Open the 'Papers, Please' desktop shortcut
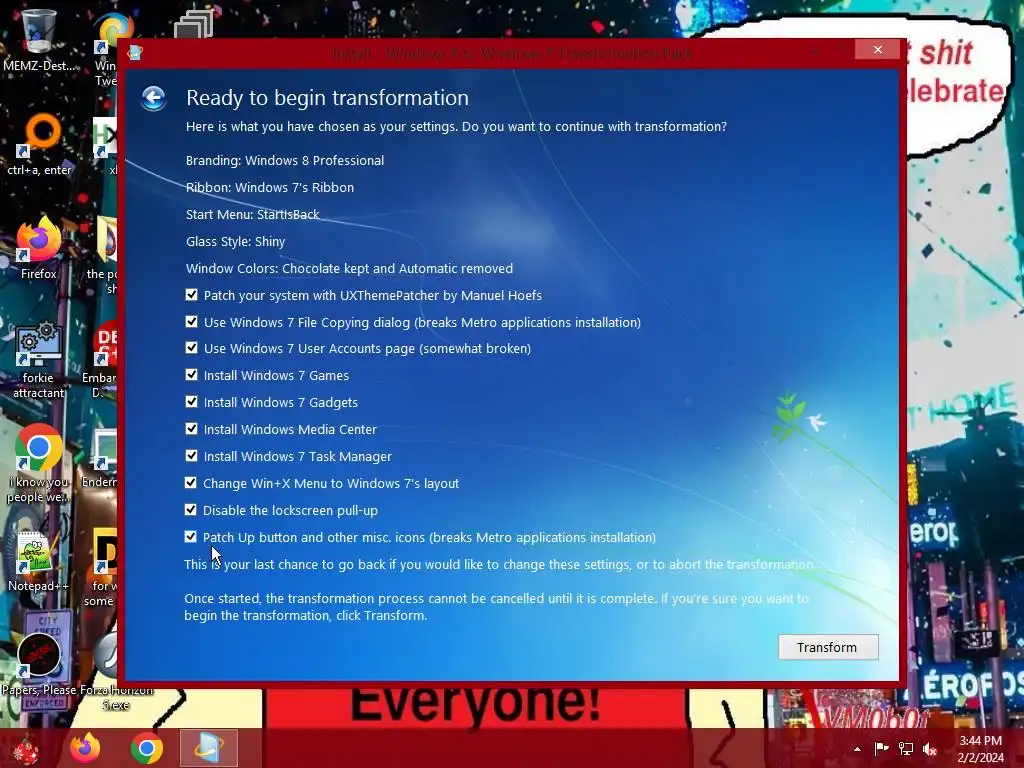This screenshot has width=1024, height=768. pos(39,663)
